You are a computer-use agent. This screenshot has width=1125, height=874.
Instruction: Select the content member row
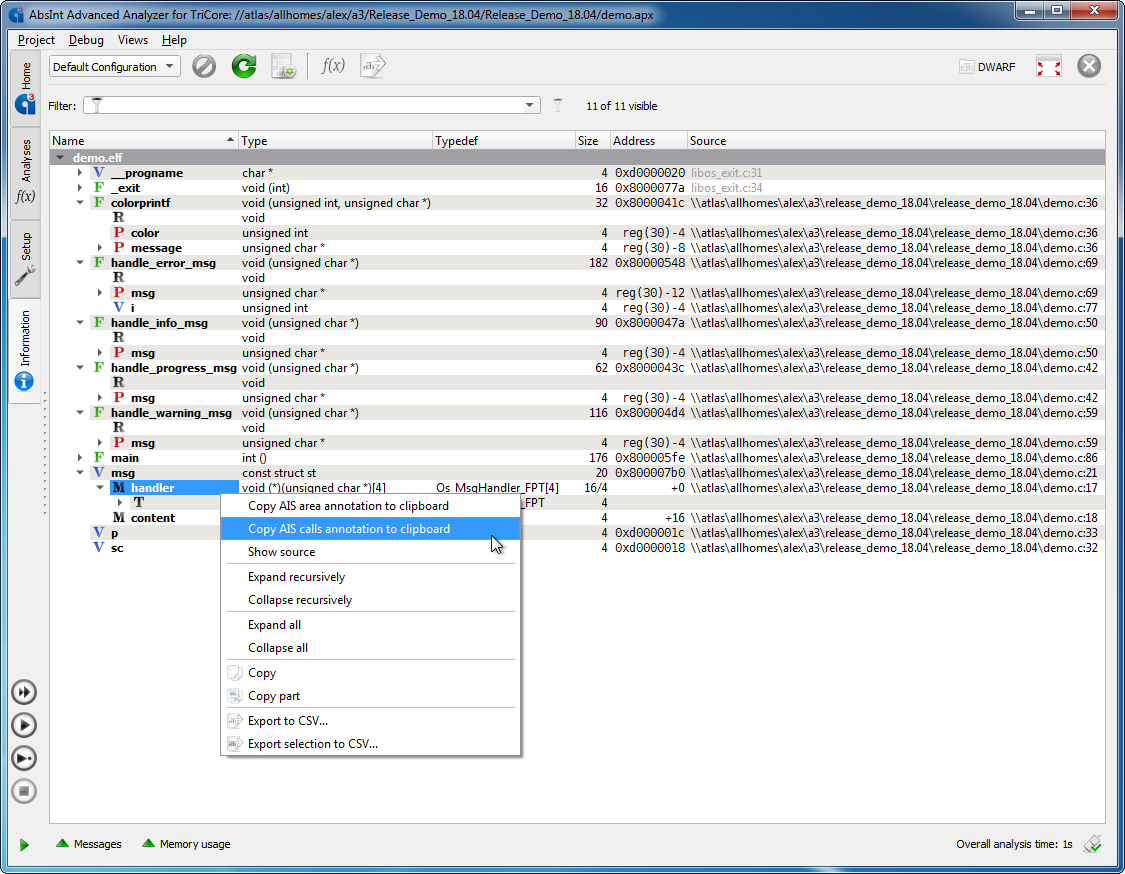coord(577,518)
